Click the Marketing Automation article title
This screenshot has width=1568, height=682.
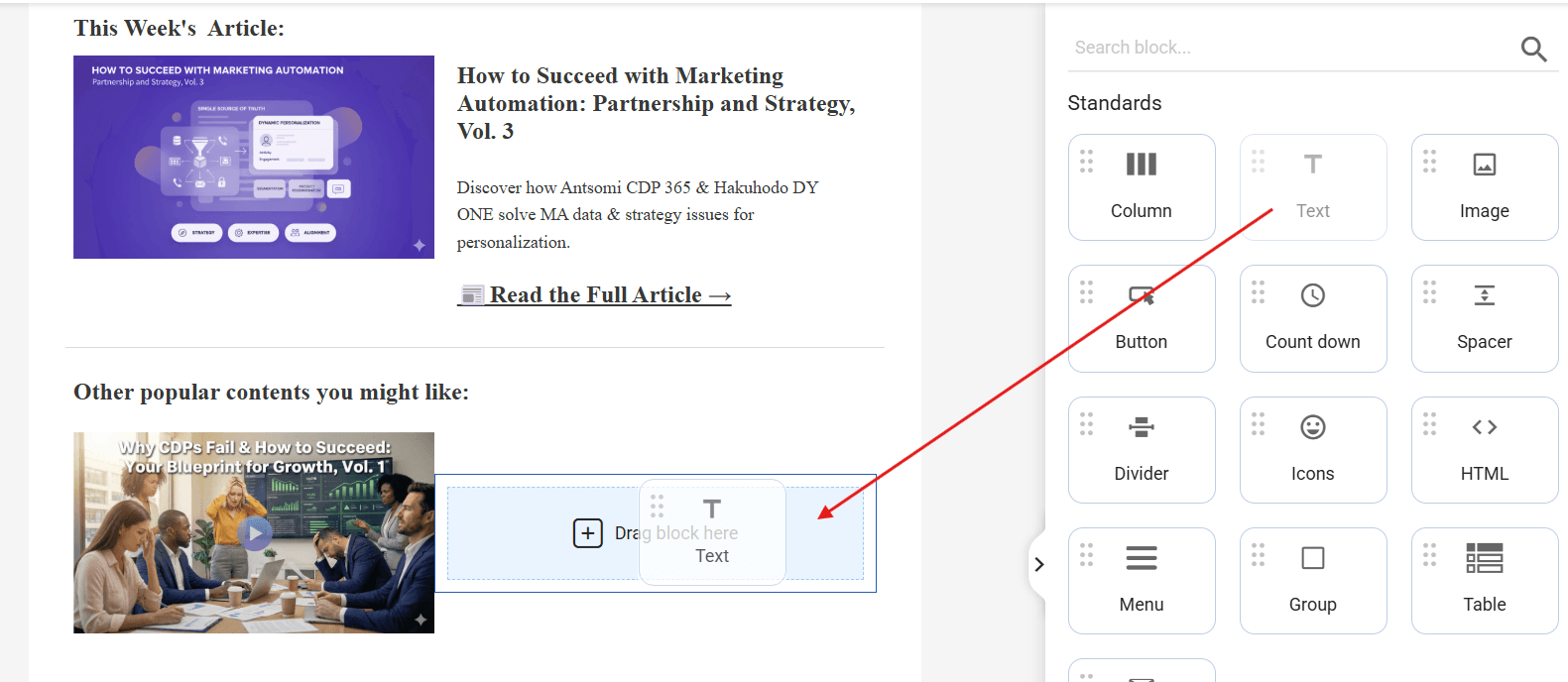click(655, 103)
